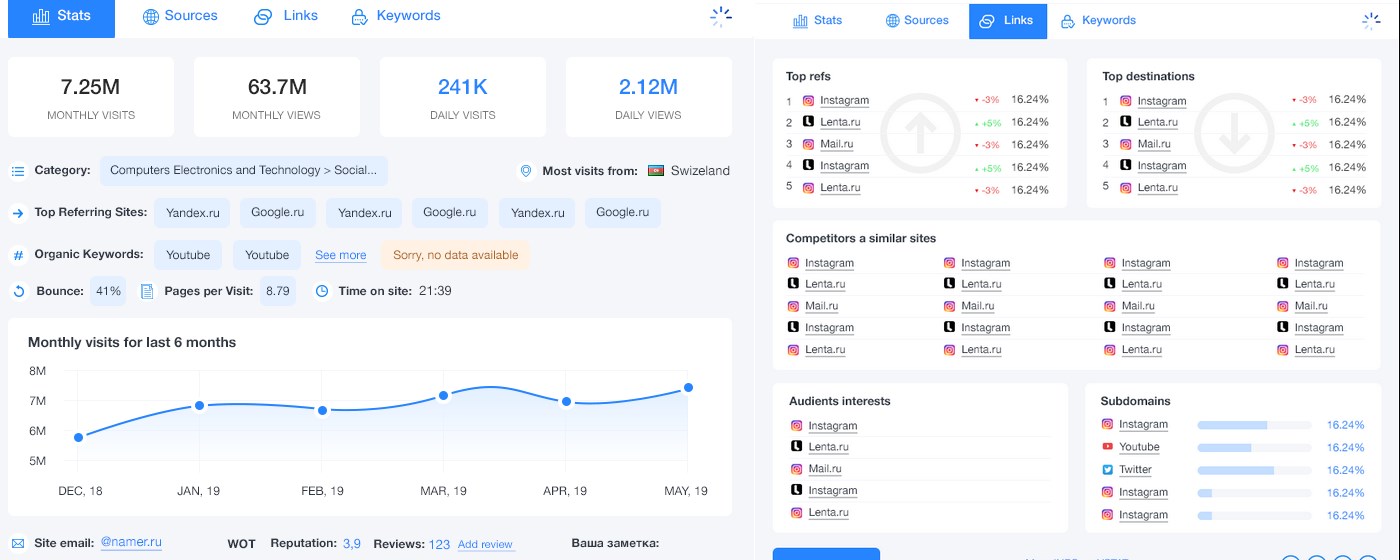Click Mail.ru icon in Top refs row 3
Image resolution: width=1400 pixels, height=560 pixels.
(809, 144)
